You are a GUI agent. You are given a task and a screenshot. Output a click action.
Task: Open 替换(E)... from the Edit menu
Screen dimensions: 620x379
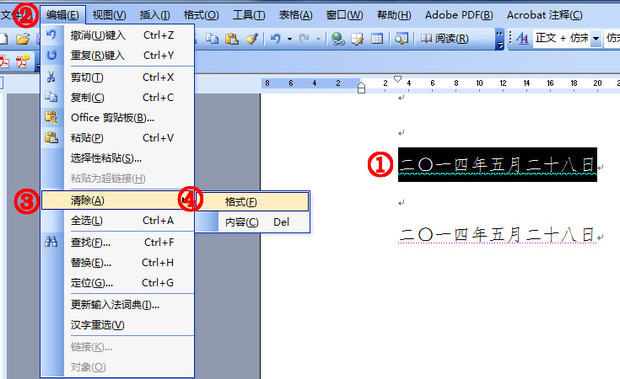118,262
